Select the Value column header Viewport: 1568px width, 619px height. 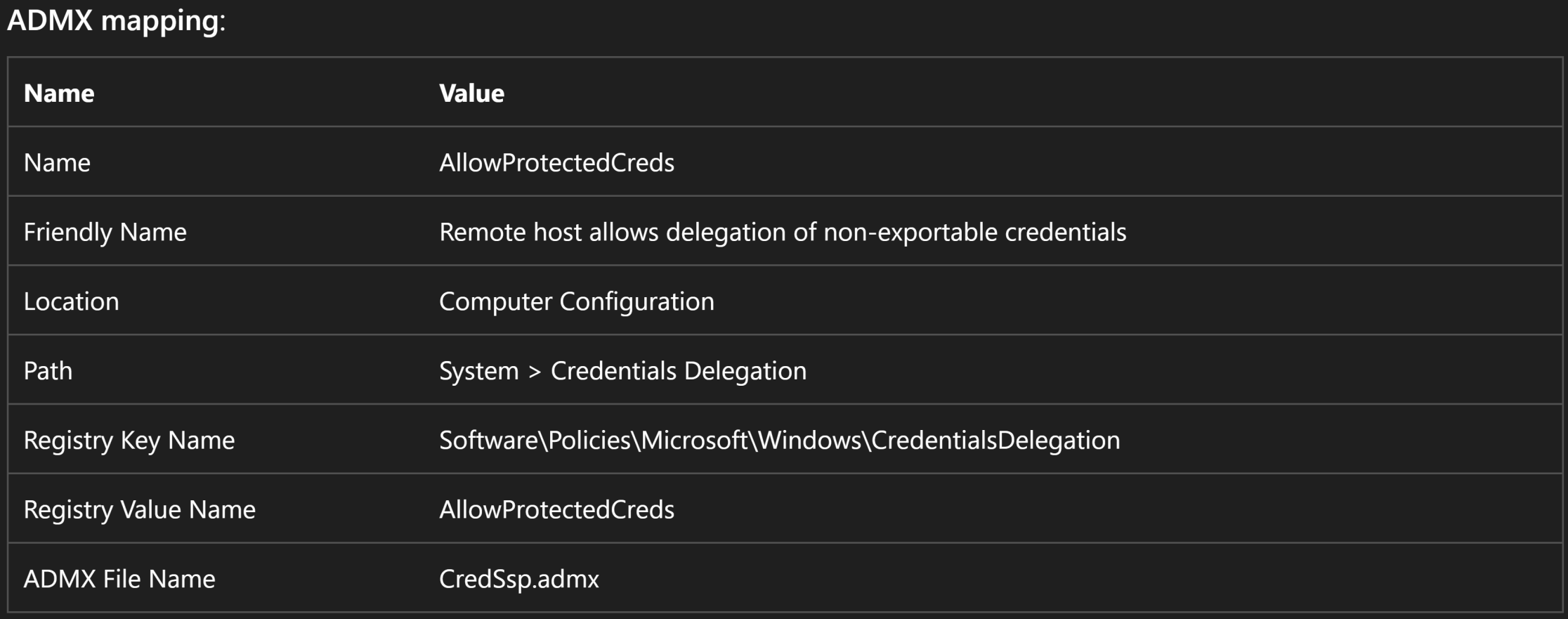point(471,93)
